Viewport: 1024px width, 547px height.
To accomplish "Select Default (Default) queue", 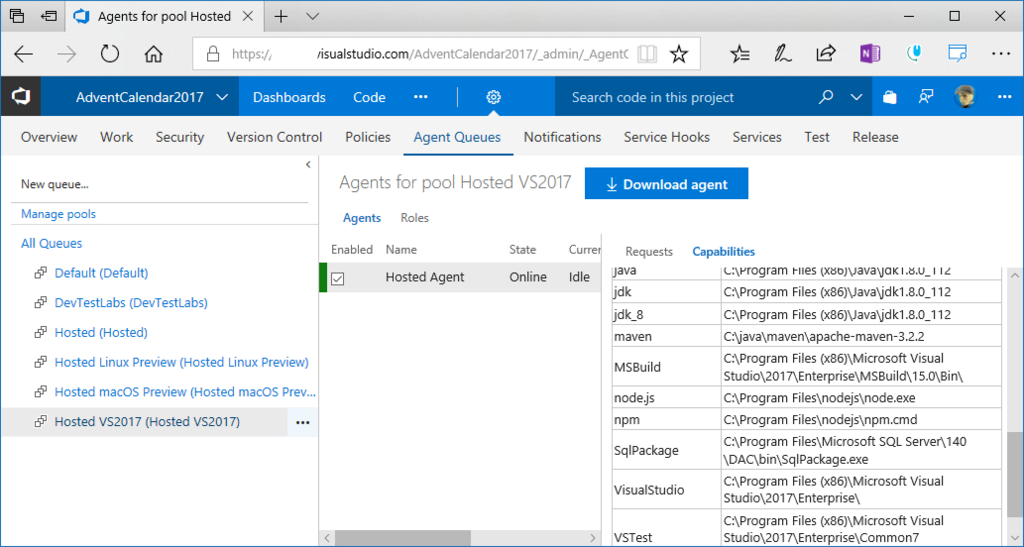I will coord(101,273).
